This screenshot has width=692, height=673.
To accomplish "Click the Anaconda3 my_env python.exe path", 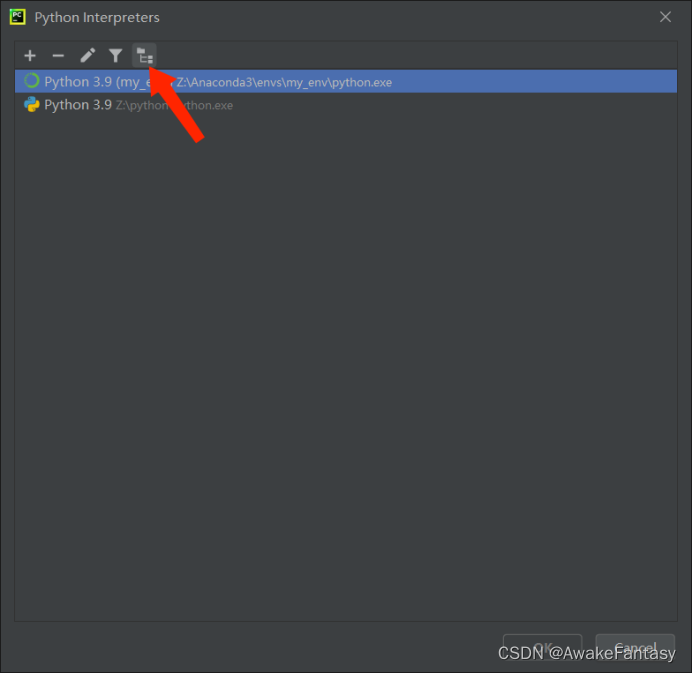I will (284, 83).
